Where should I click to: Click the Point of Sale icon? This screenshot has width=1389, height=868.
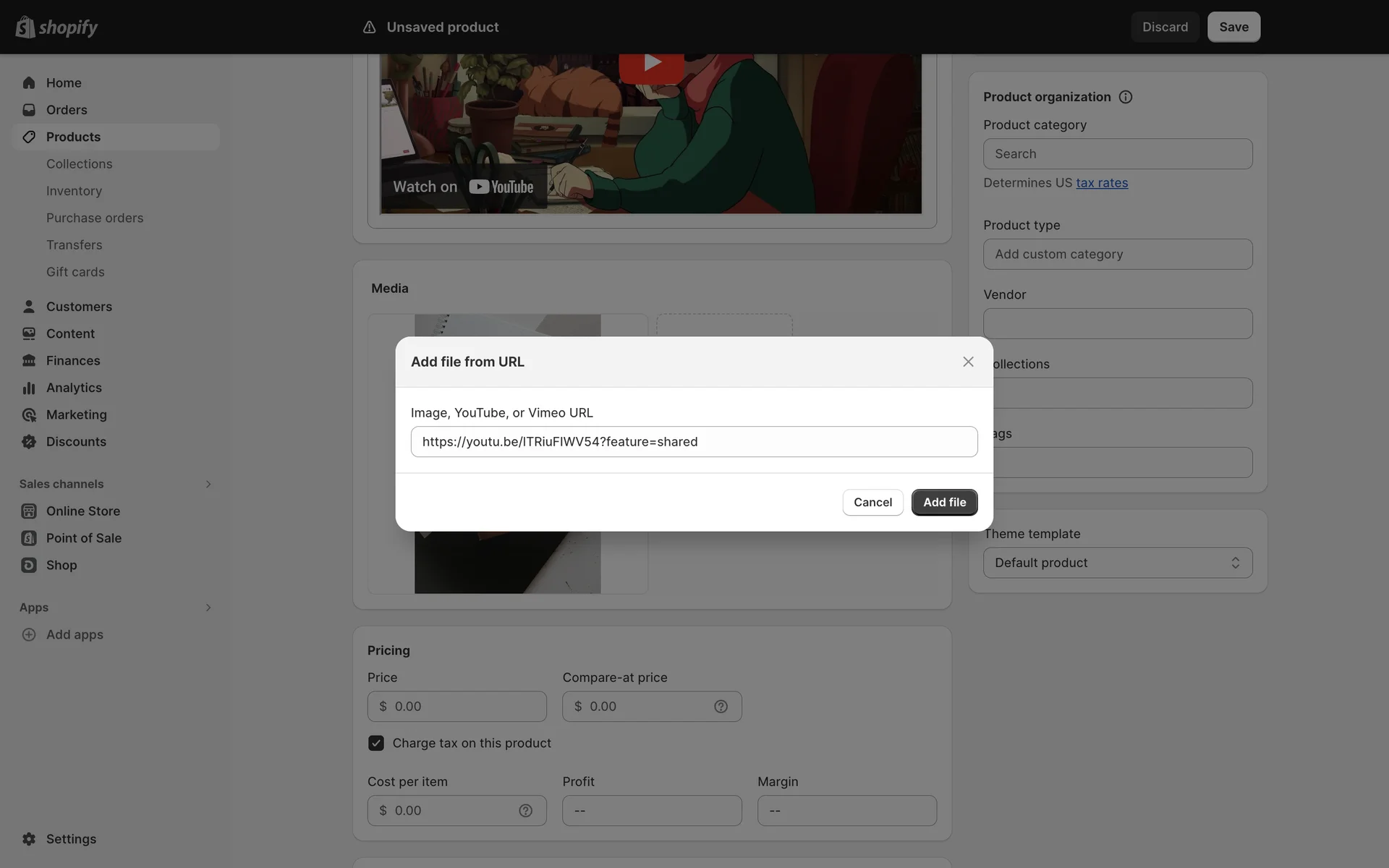[29, 538]
